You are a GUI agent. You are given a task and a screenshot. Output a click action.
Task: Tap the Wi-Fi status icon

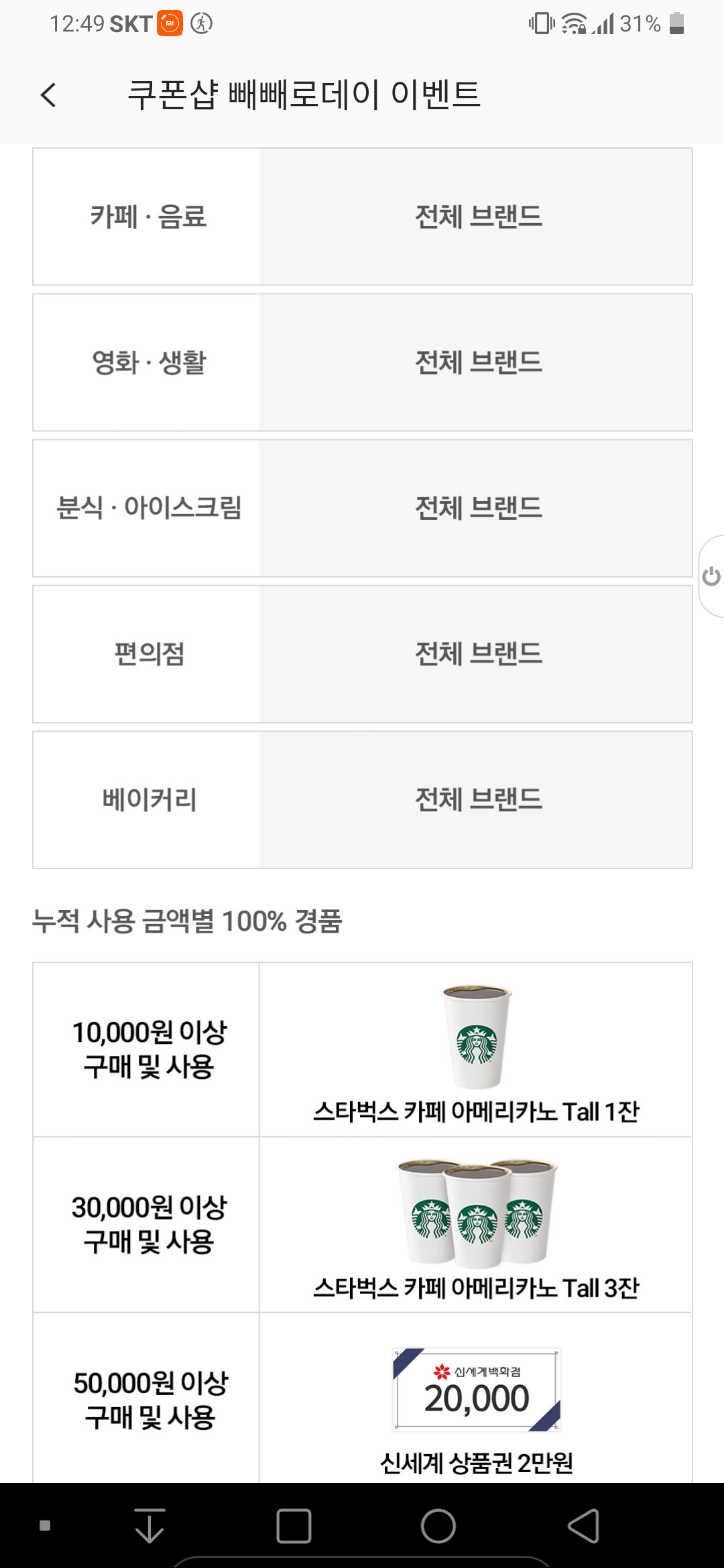click(x=574, y=24)
